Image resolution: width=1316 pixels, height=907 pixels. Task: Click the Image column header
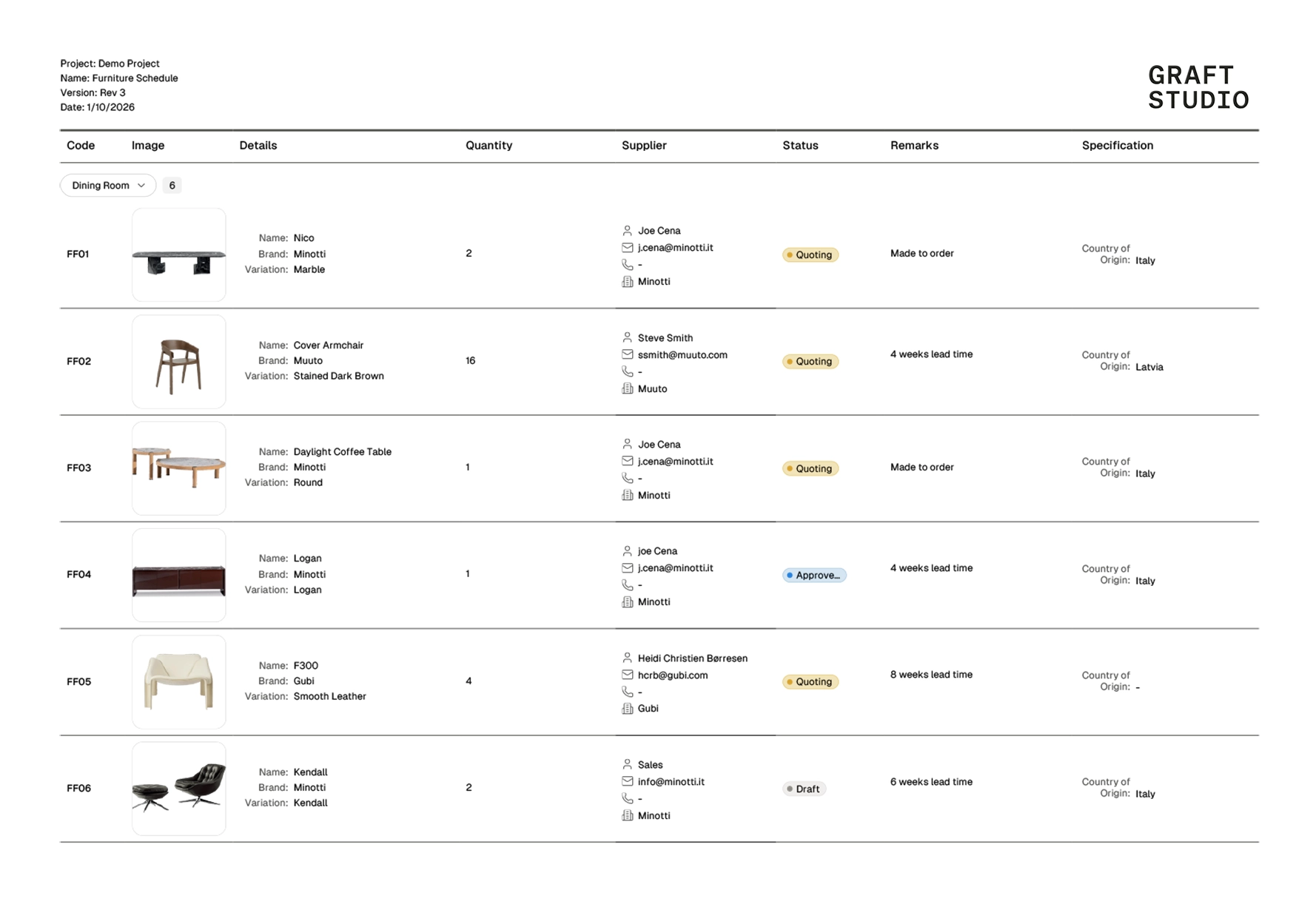pyautogui.click(x=148, y=146)
